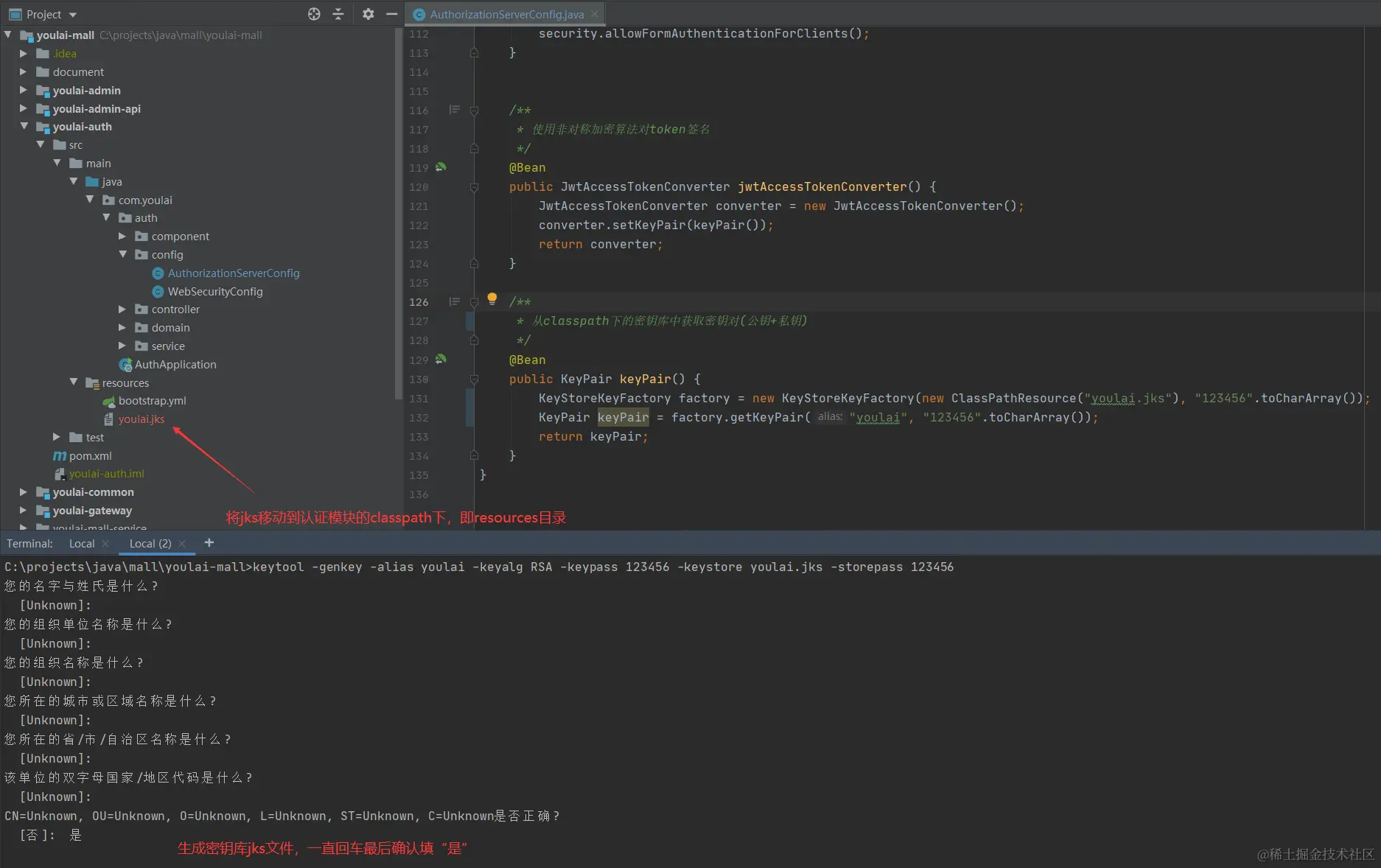Click the Maven pom.xml icon
The height and width of the screenshot is (868, 1381).
coord(59,456)
